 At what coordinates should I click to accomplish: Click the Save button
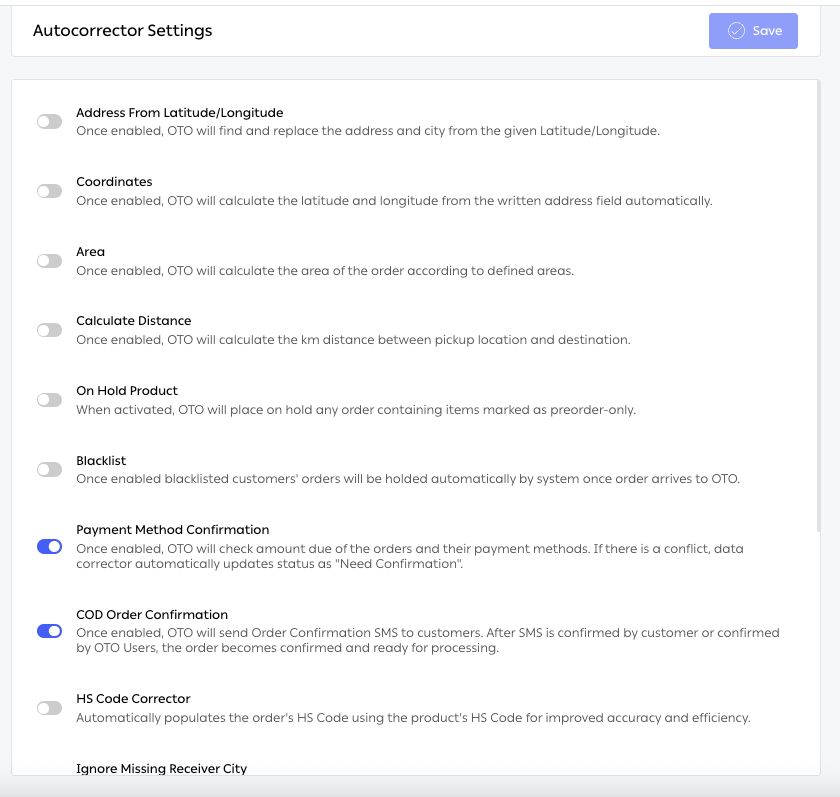[753, 31]
